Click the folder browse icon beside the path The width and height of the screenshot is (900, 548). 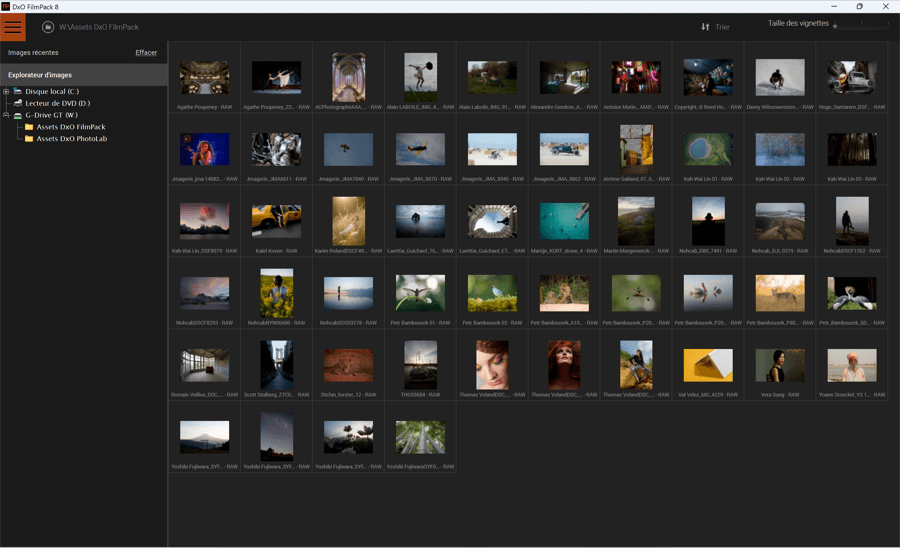coord(47,27)
